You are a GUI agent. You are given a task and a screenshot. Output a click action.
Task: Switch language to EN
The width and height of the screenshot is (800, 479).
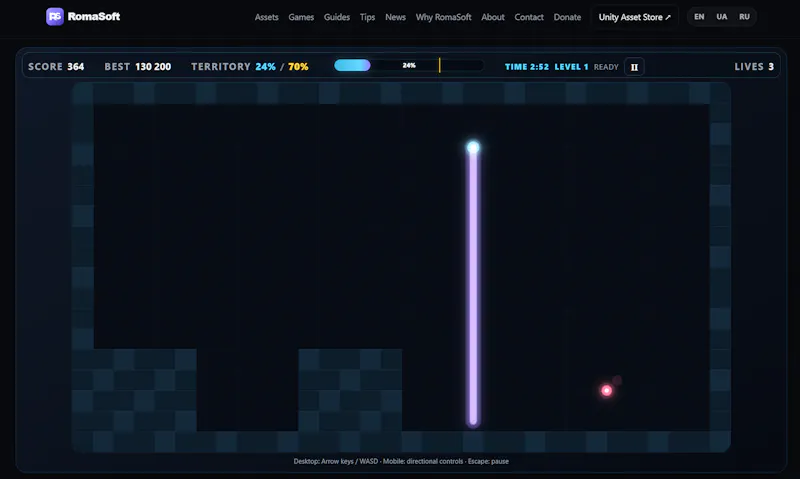[699, 17]
